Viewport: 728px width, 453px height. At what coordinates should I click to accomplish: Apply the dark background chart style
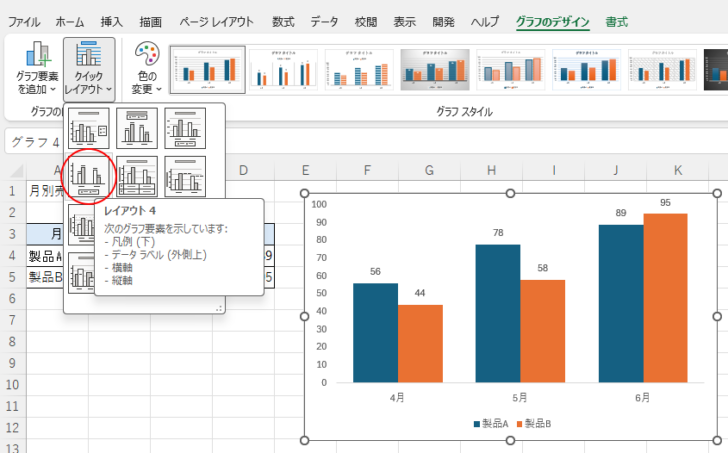click(716, 70)
